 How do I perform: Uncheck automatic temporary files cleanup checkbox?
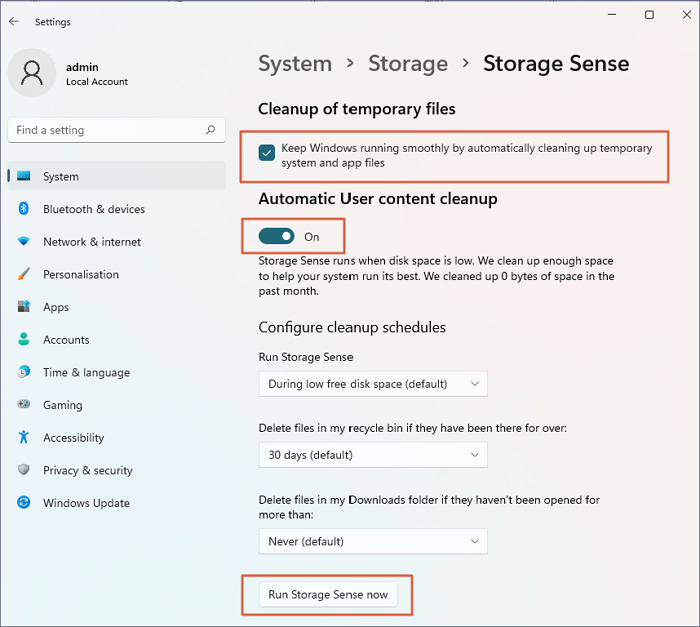pos(267,153)
